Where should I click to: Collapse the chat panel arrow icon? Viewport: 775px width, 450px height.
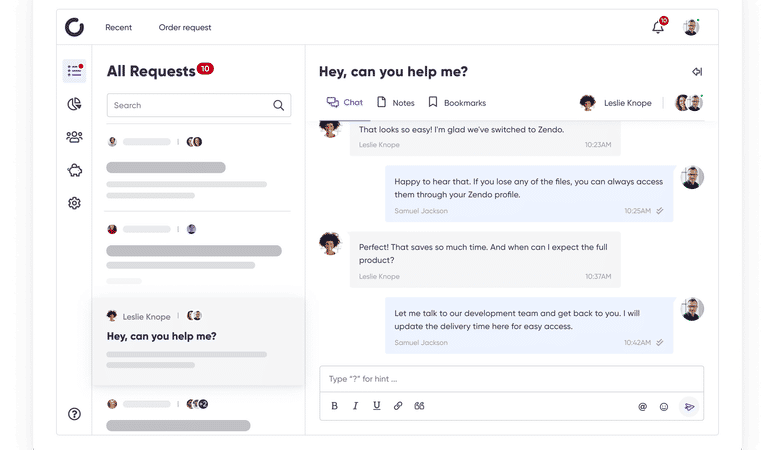point(697,72)
